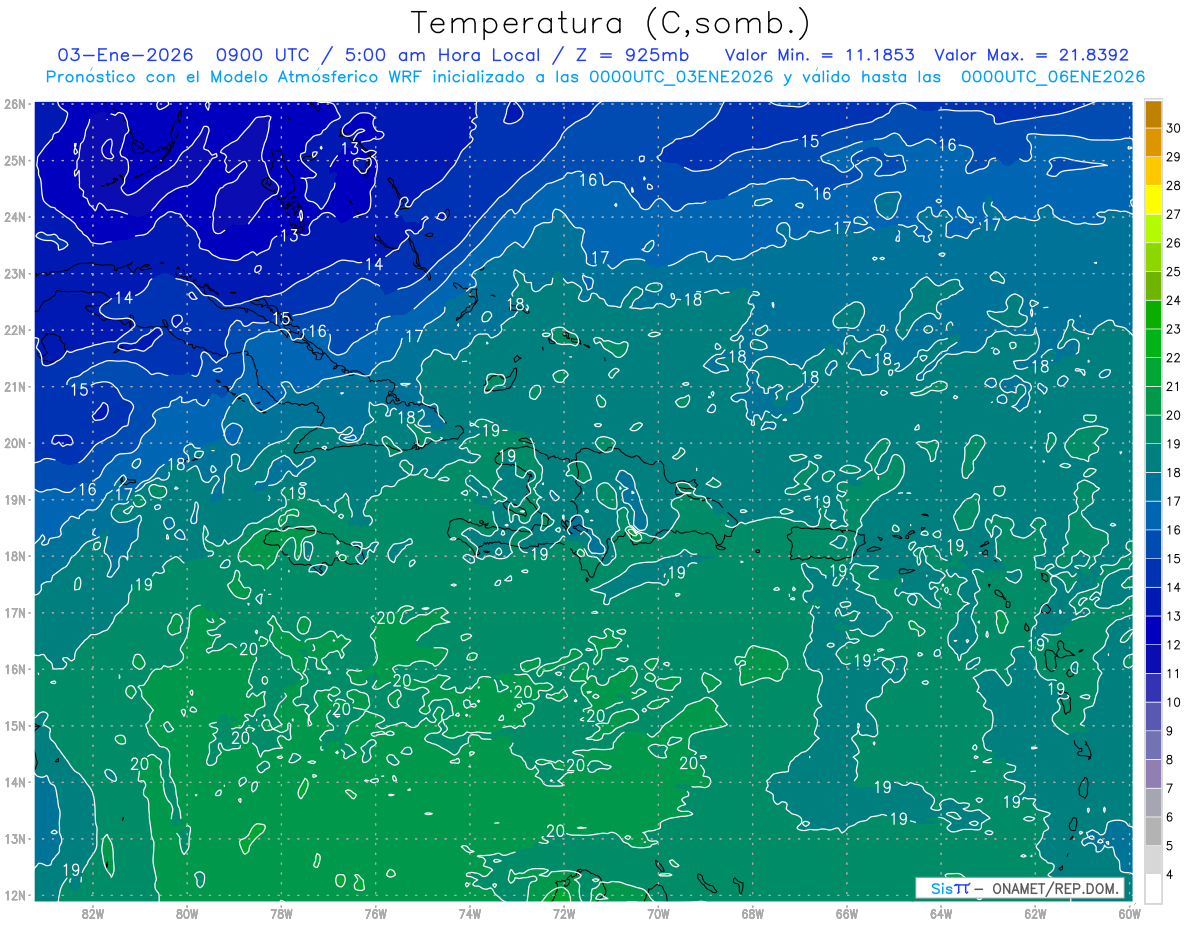Click the valid-until stamp "0000UTC_06ENE2026"
The height and width of the screenshot is (927, 1200).
coord(1053,76)
